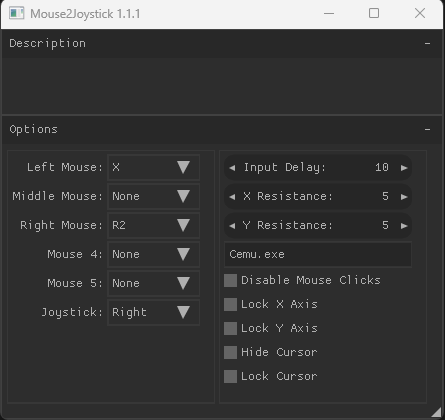This screenshot has width=445, height=420.
Task: Open the Mouse 4 dropdown
Action: (154, 254)
